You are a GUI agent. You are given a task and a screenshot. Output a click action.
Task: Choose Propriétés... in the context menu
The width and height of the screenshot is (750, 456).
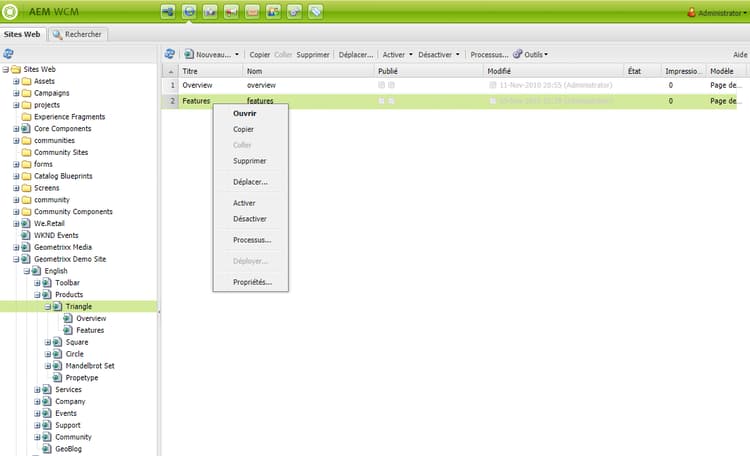coord(251,282)
